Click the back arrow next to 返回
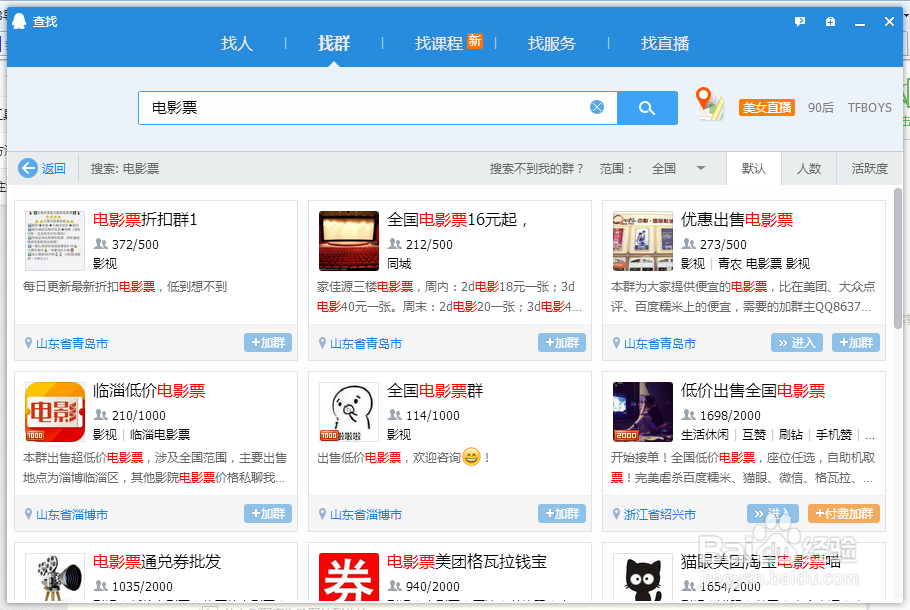This screenshot has width=910, height=610. click(x=28, y=168)
